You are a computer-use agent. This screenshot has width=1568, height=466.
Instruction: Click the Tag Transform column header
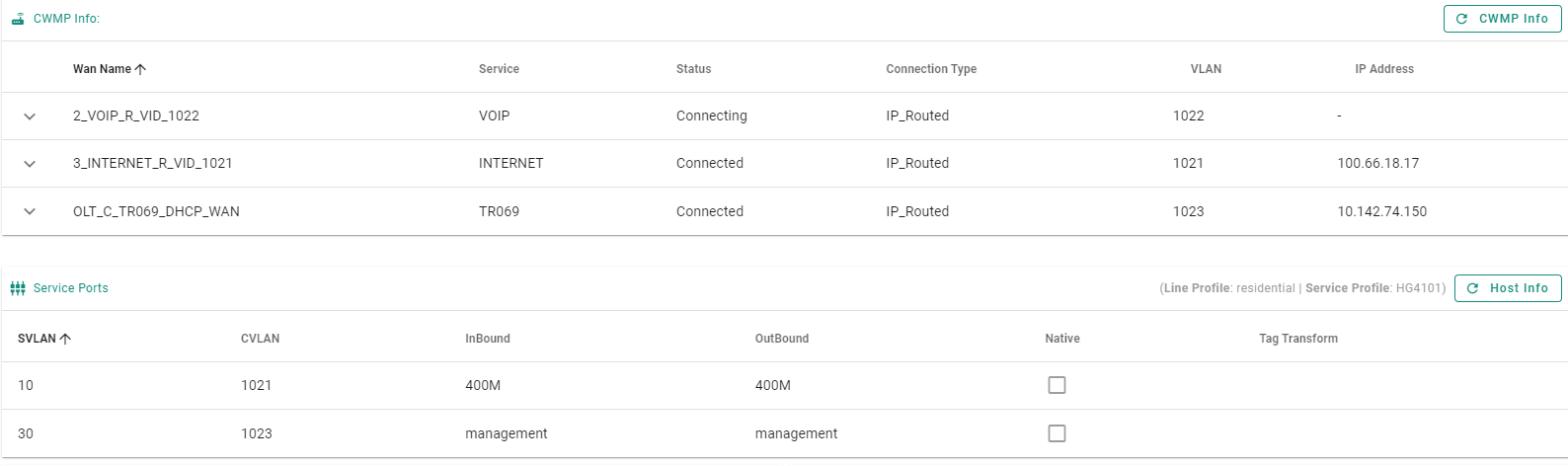(1298, 339)
